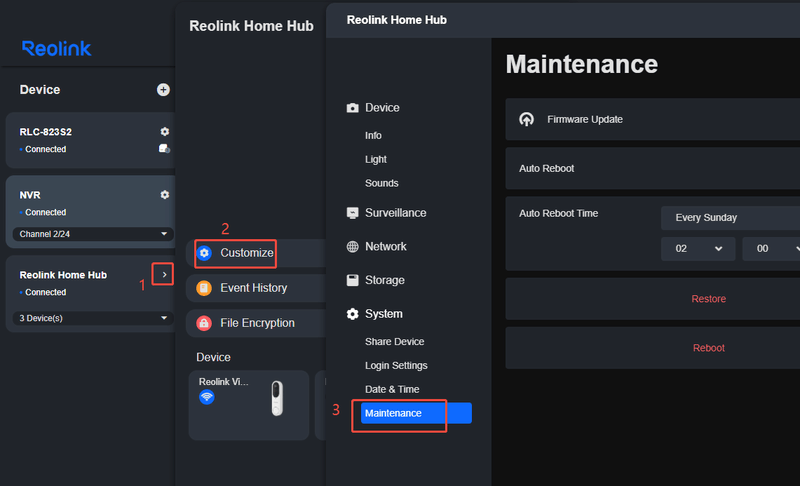Screen dimensions: 800x486
Task: Click the Reolink logo
Action: pyautogui.click(x=57, y=48)
